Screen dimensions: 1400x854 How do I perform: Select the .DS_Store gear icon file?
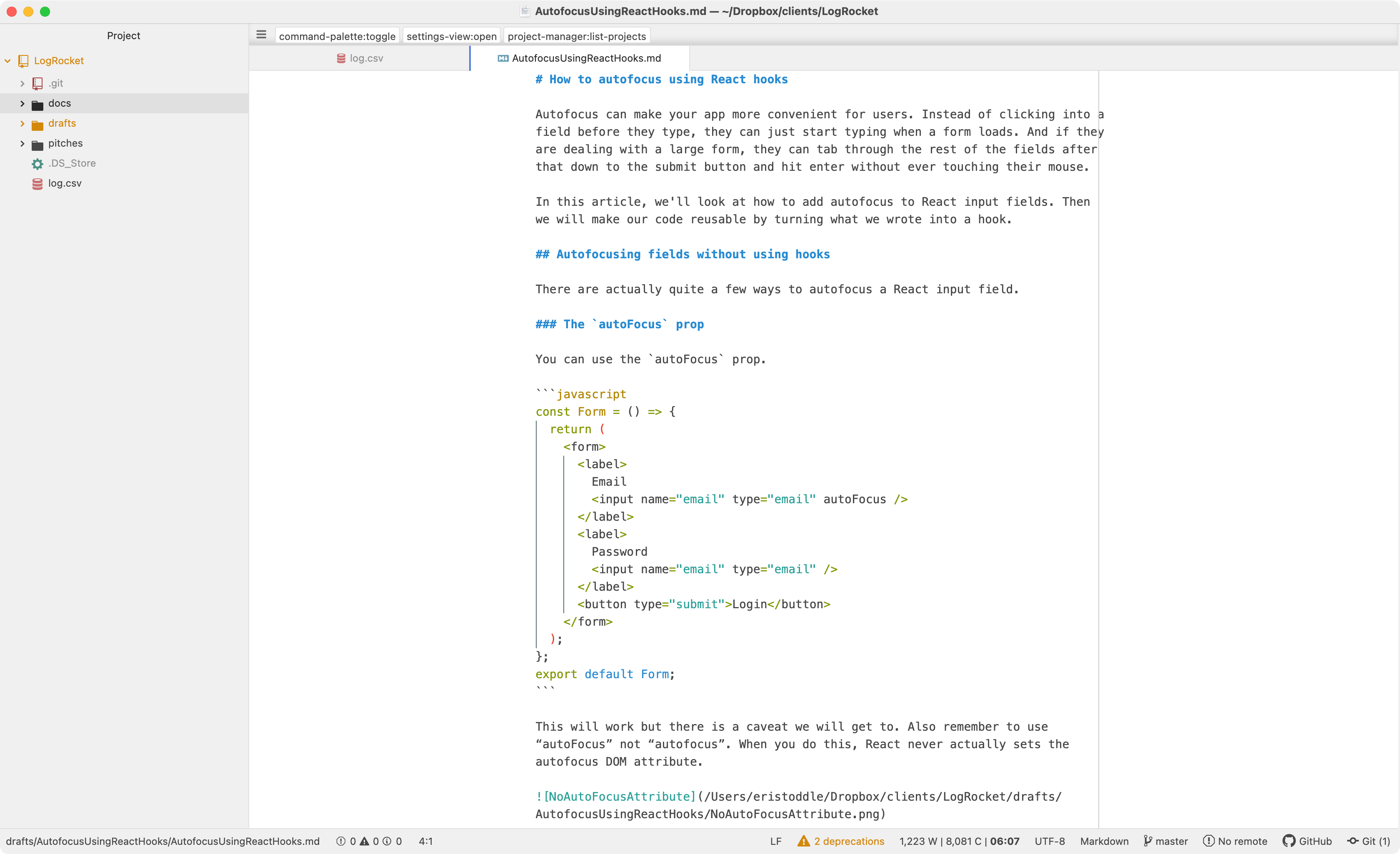click(37, 164)
